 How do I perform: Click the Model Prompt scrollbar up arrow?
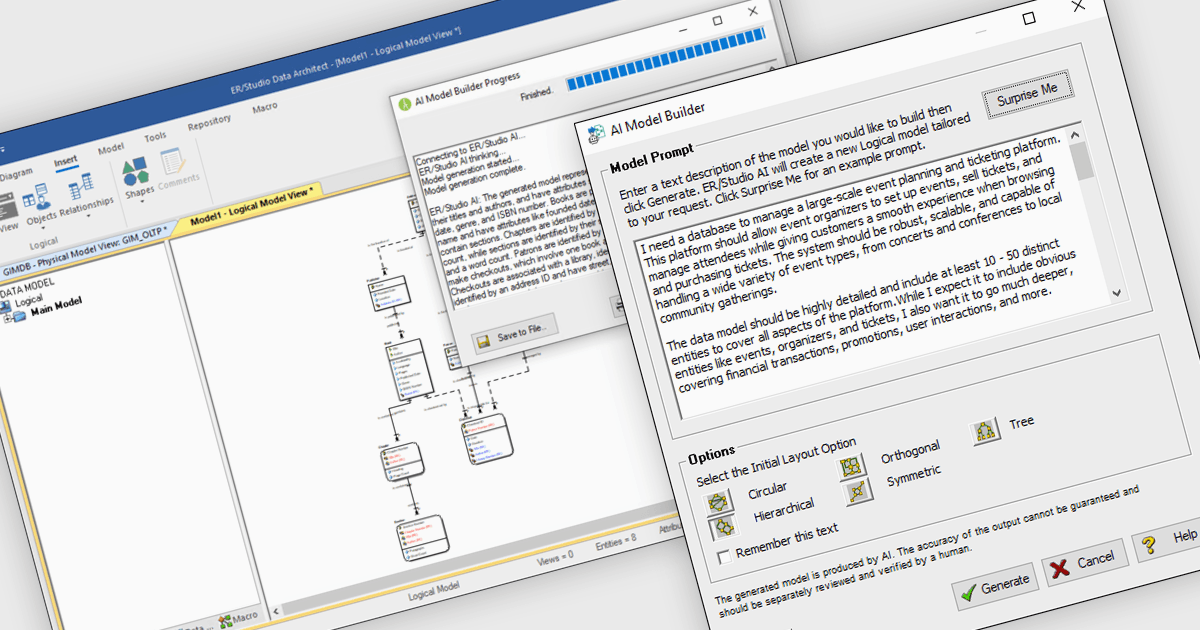(x=1074, y=135)
